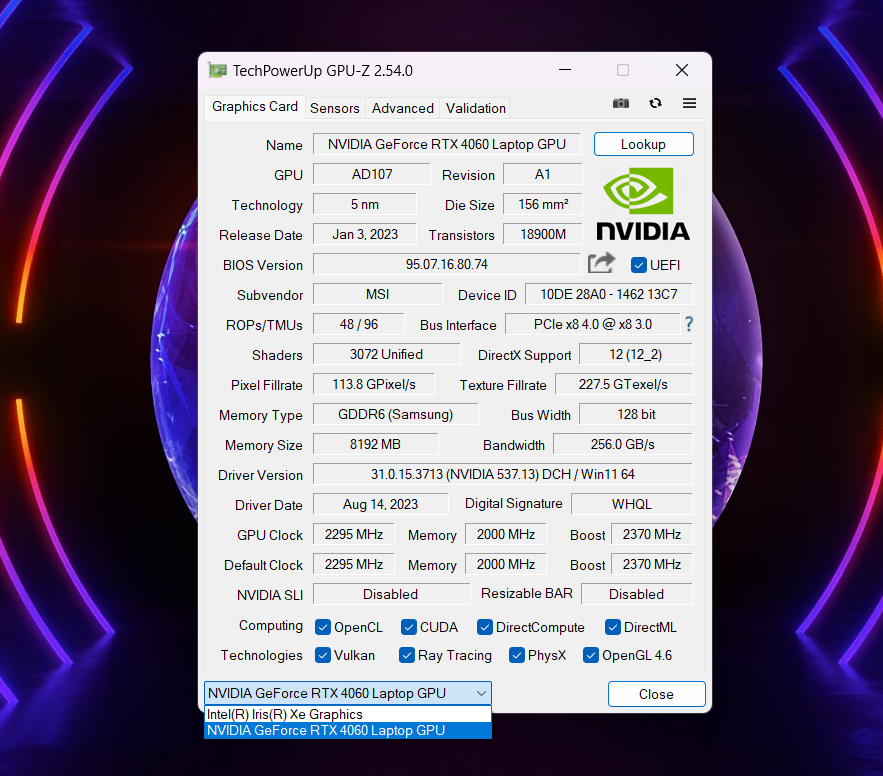Select Intel(R) Iris(R) Xe Graphics from list
Screen dimensions: 883x776
347,714
